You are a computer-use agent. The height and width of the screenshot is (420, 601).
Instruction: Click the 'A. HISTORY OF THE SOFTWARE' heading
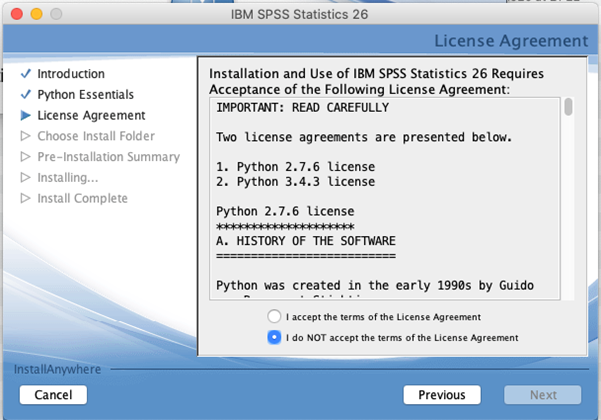click(306, 241)
